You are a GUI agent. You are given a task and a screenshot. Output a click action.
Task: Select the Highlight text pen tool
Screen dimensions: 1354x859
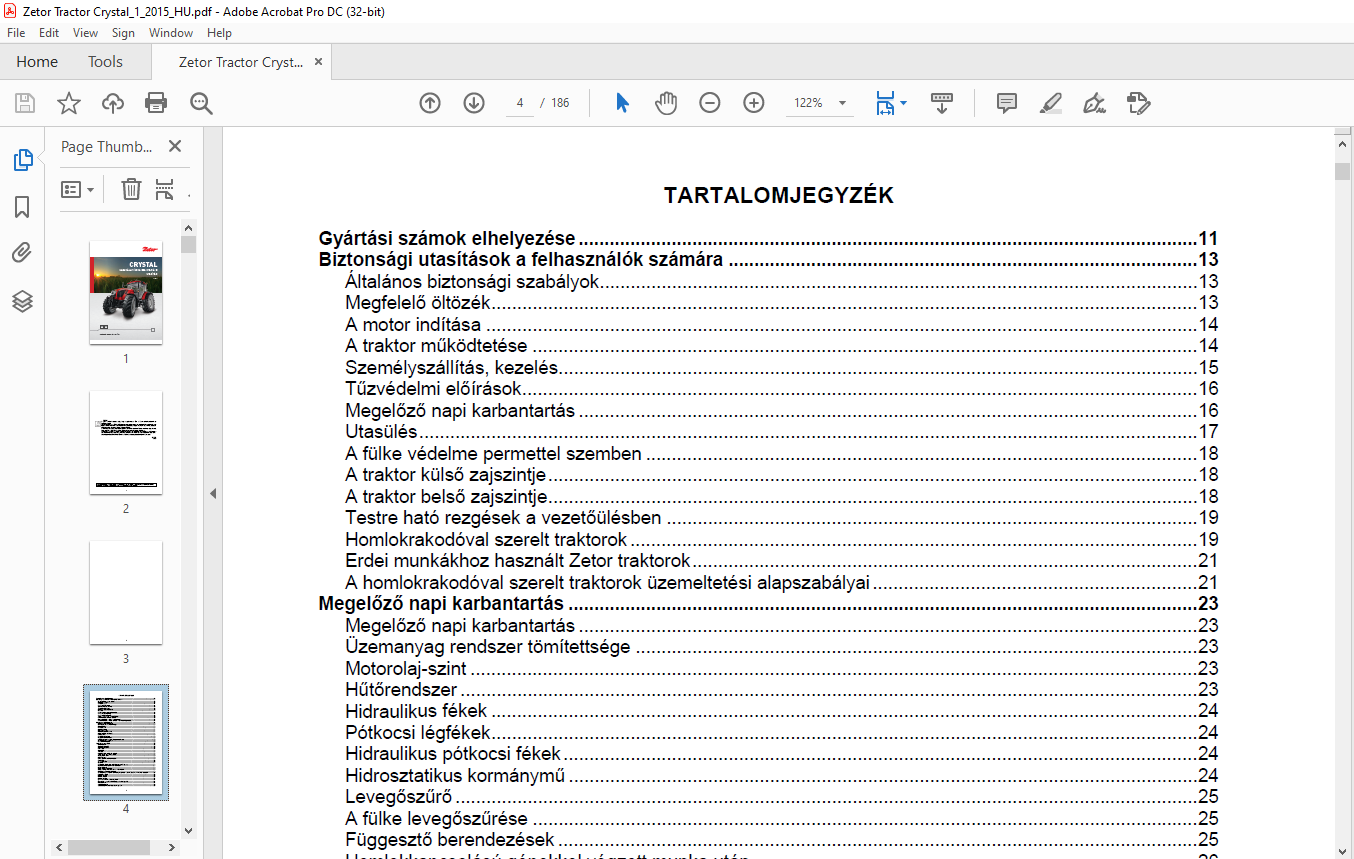1050,103
